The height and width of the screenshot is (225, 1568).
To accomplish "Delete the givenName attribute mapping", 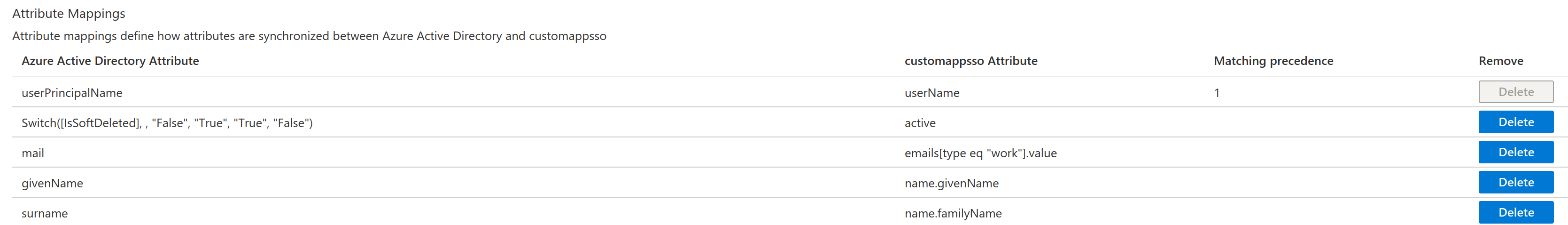I will point(1516,182).
